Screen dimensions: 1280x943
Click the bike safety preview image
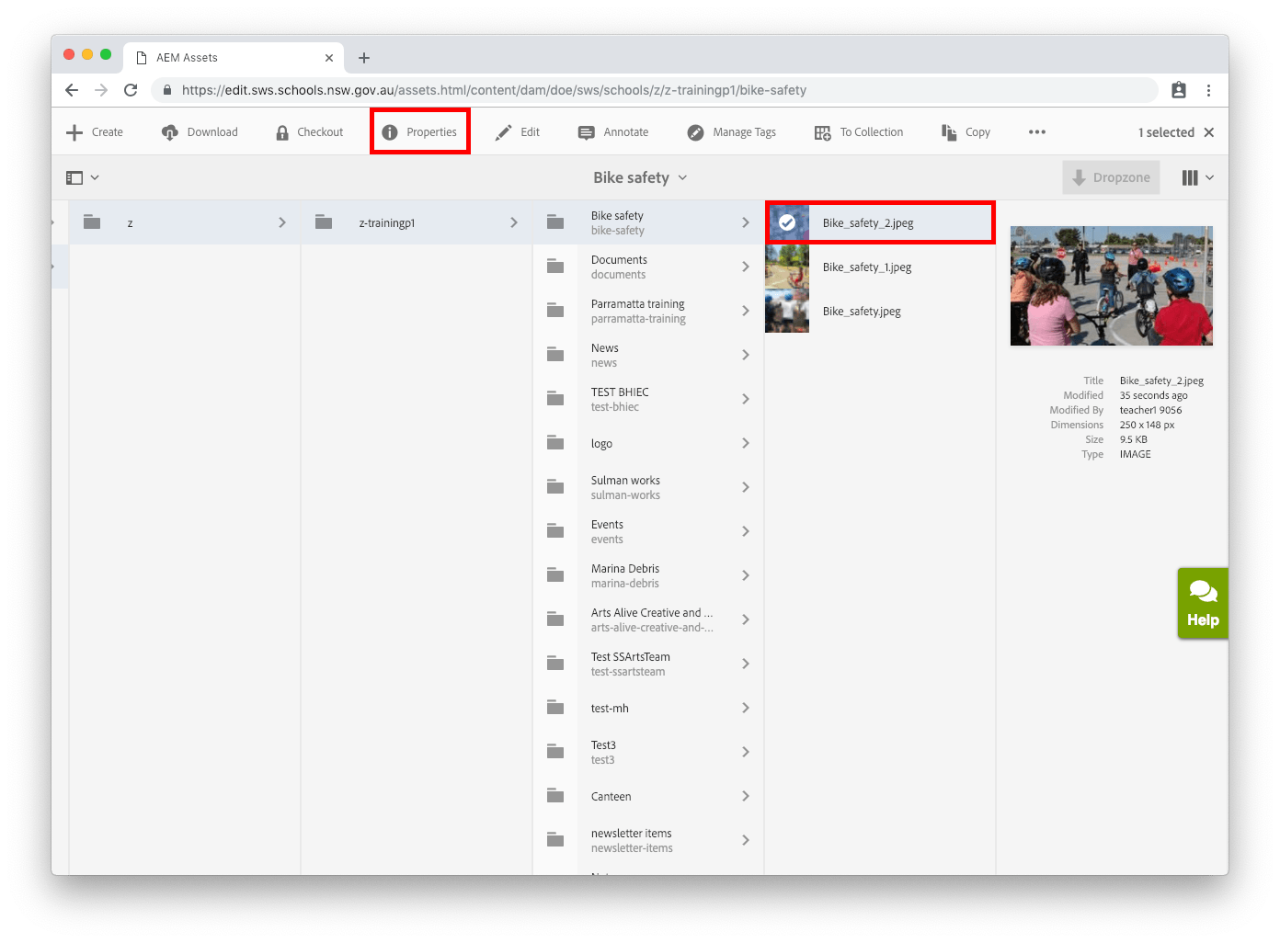pos(1112,285)
